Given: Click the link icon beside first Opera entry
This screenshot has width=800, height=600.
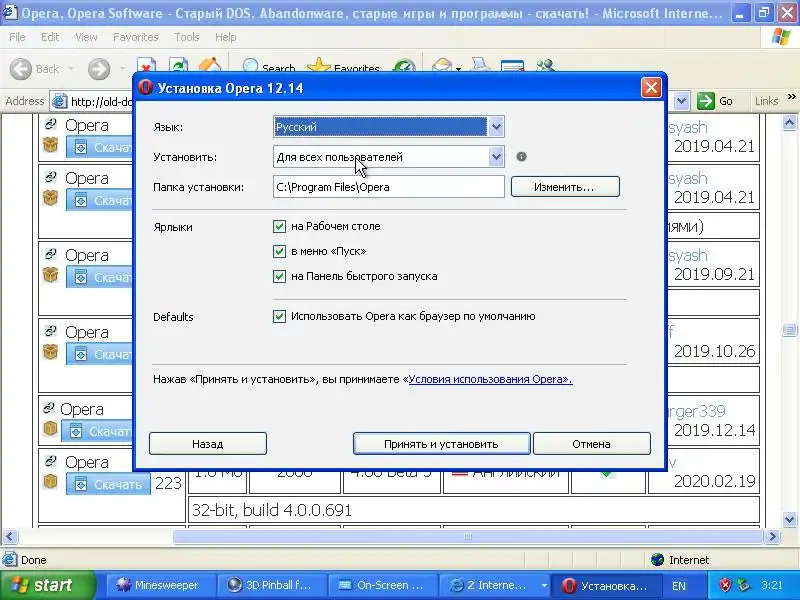Looking at the screenshot, I should [x=51, y=123].
